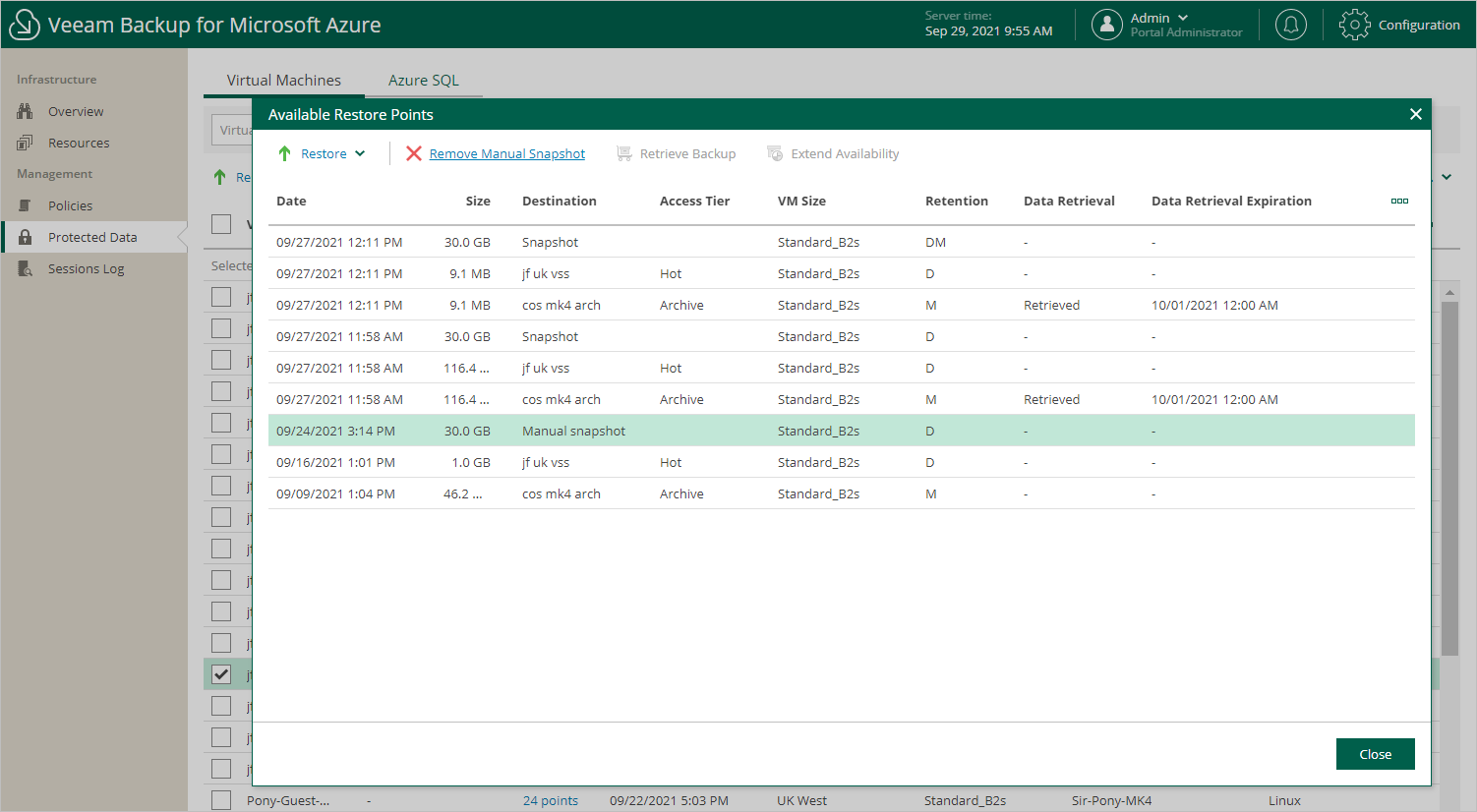The width and height of the screenshot is (1477, 812).
Task: Click the Policies sidebar icon
Action: tap(25, 205)
